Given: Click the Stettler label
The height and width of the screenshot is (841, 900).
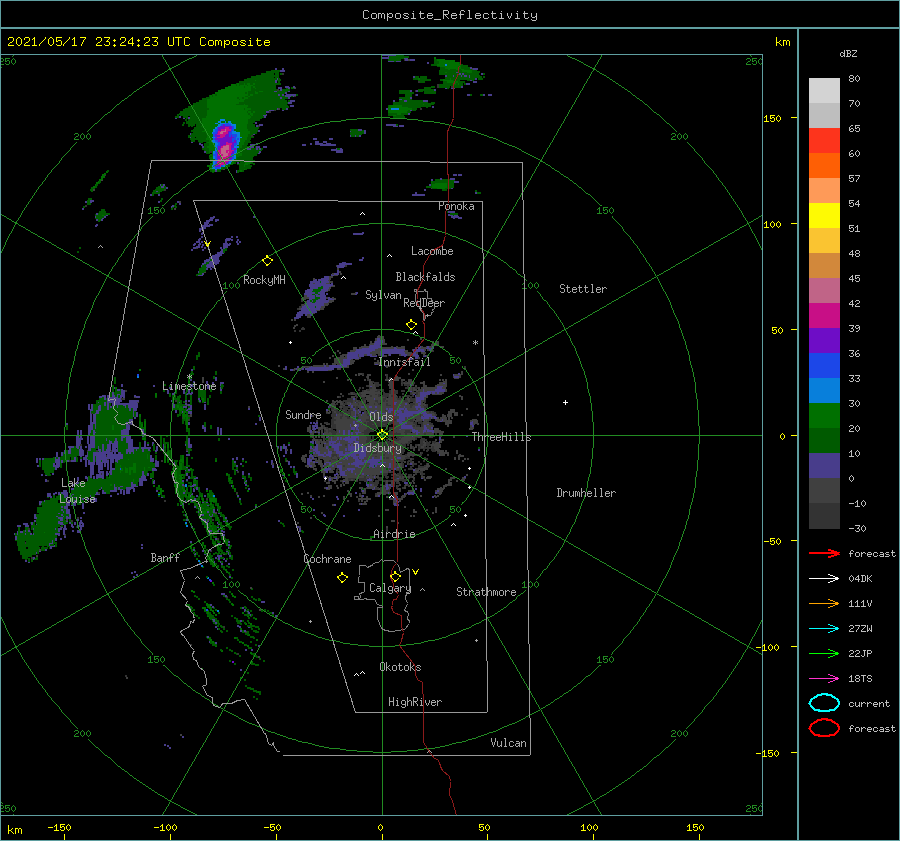Looking at the screenshot, I should [x=583, y=289].
